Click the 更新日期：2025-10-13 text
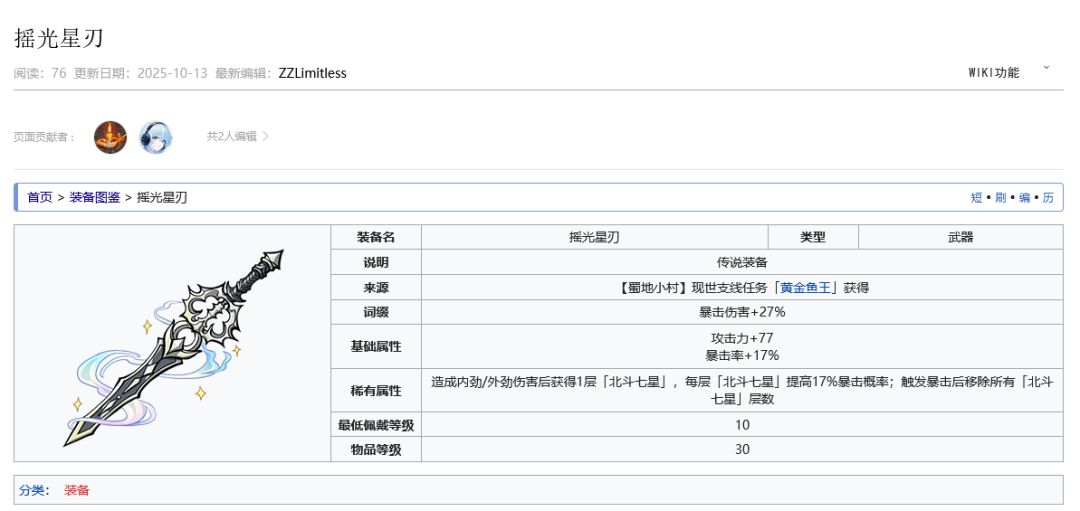The image size is (1080, 511). click(141, 73)
